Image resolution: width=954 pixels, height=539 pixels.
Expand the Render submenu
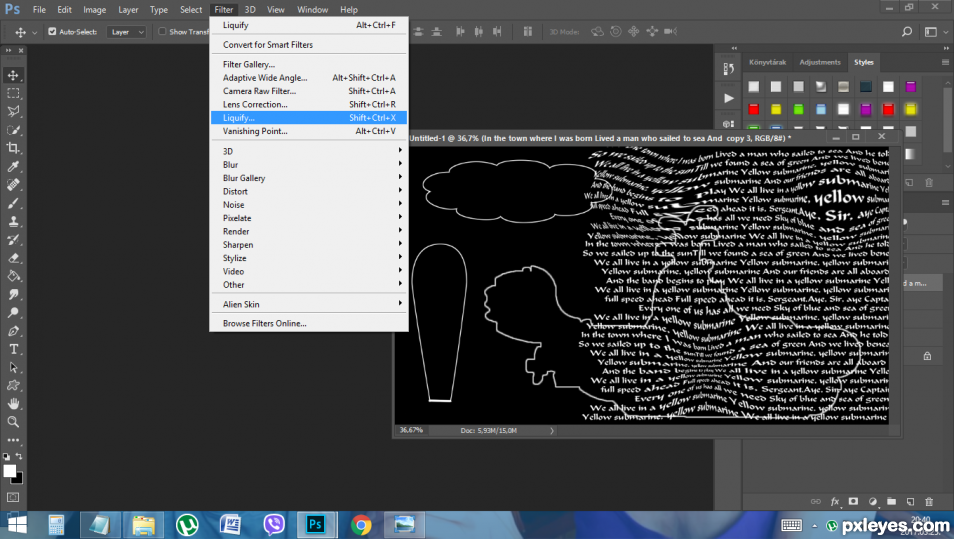(308, 232)
